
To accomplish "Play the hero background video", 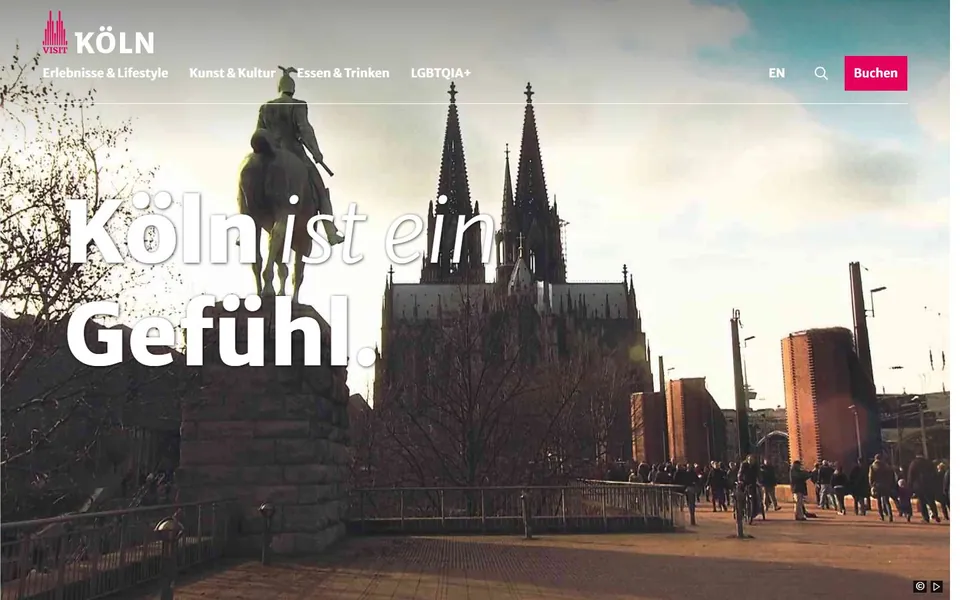I will click(x=936, y=586).
